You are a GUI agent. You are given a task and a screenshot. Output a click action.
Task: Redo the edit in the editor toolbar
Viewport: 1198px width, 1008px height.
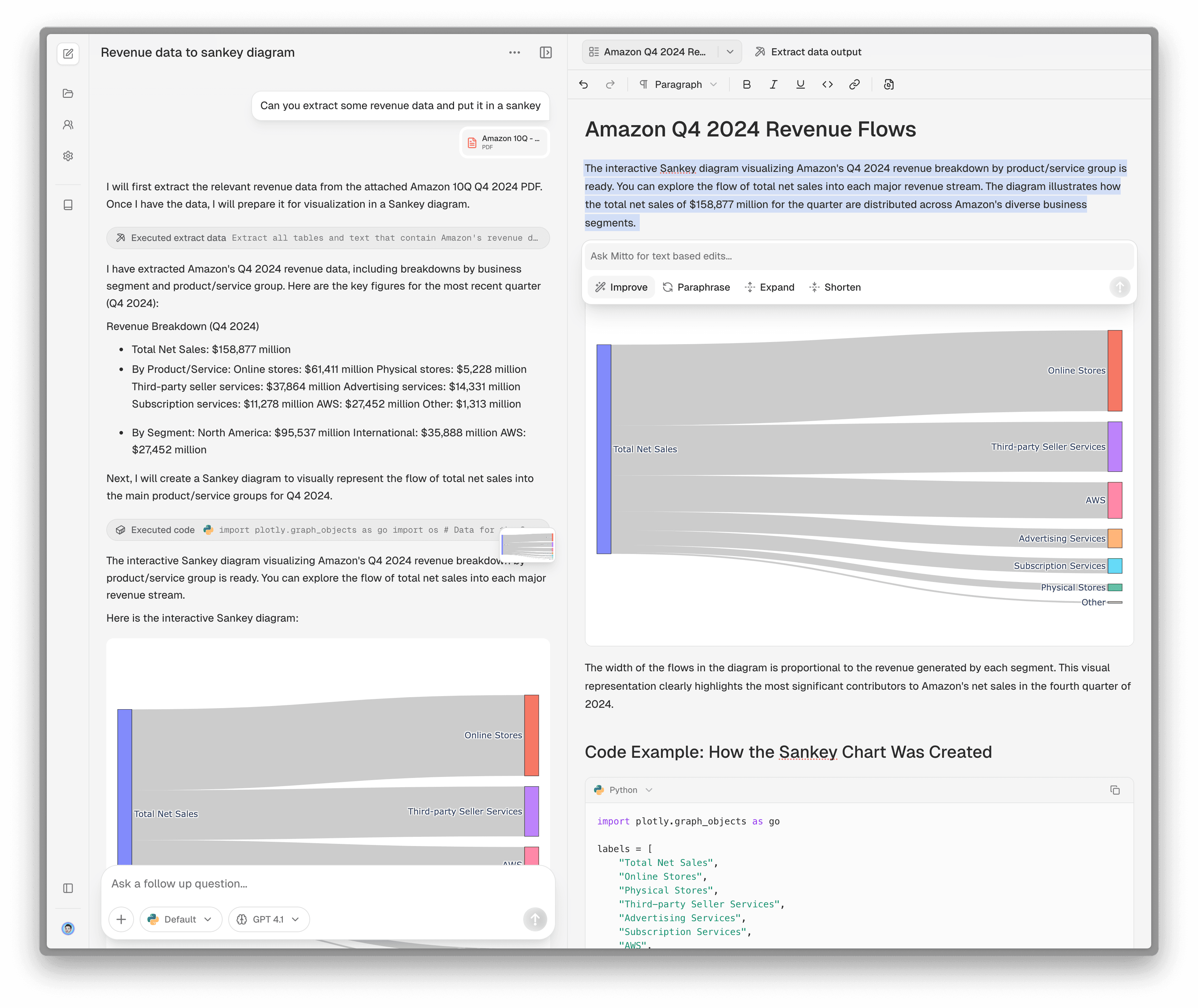tap(610, 85)
